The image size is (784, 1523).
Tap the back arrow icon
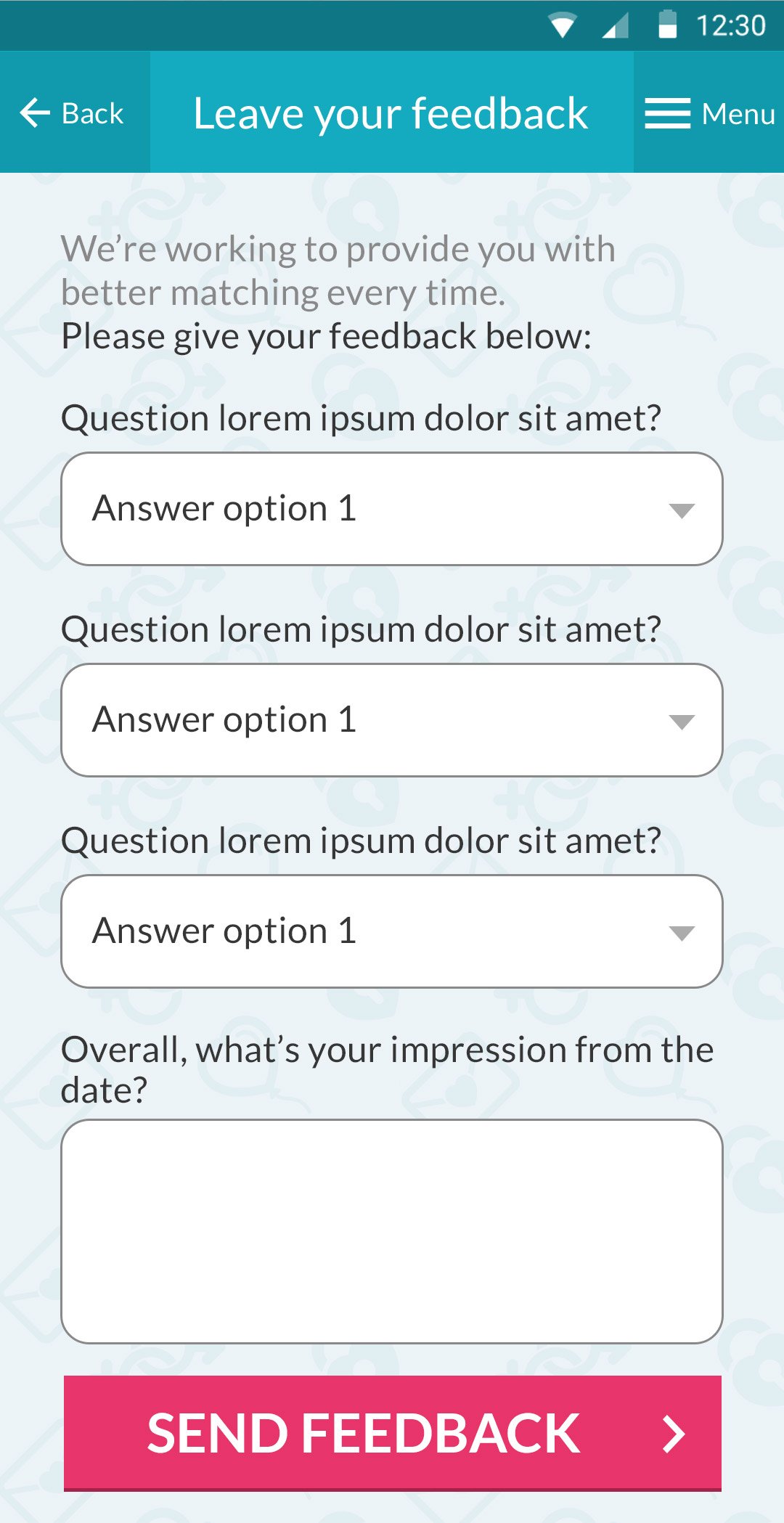[34, 113]
